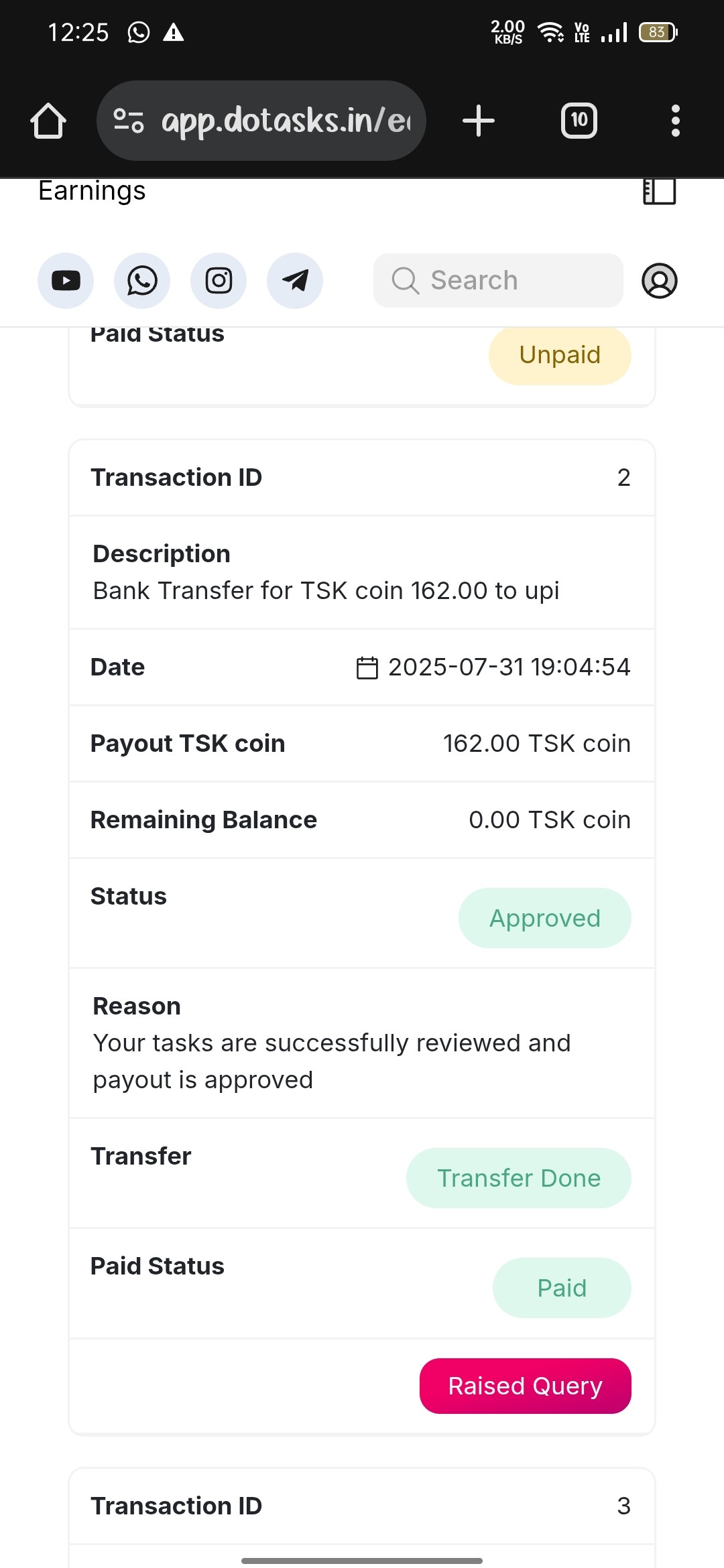
Task: Tap the Telegram icon
Action: [x=295, y=281]
